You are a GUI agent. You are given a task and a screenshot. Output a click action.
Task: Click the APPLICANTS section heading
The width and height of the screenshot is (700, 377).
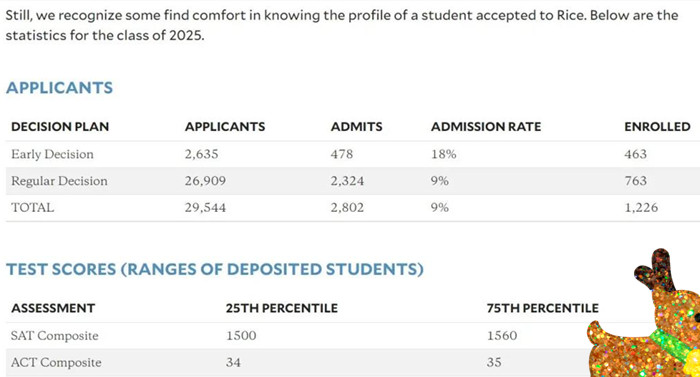pos(59,88)
